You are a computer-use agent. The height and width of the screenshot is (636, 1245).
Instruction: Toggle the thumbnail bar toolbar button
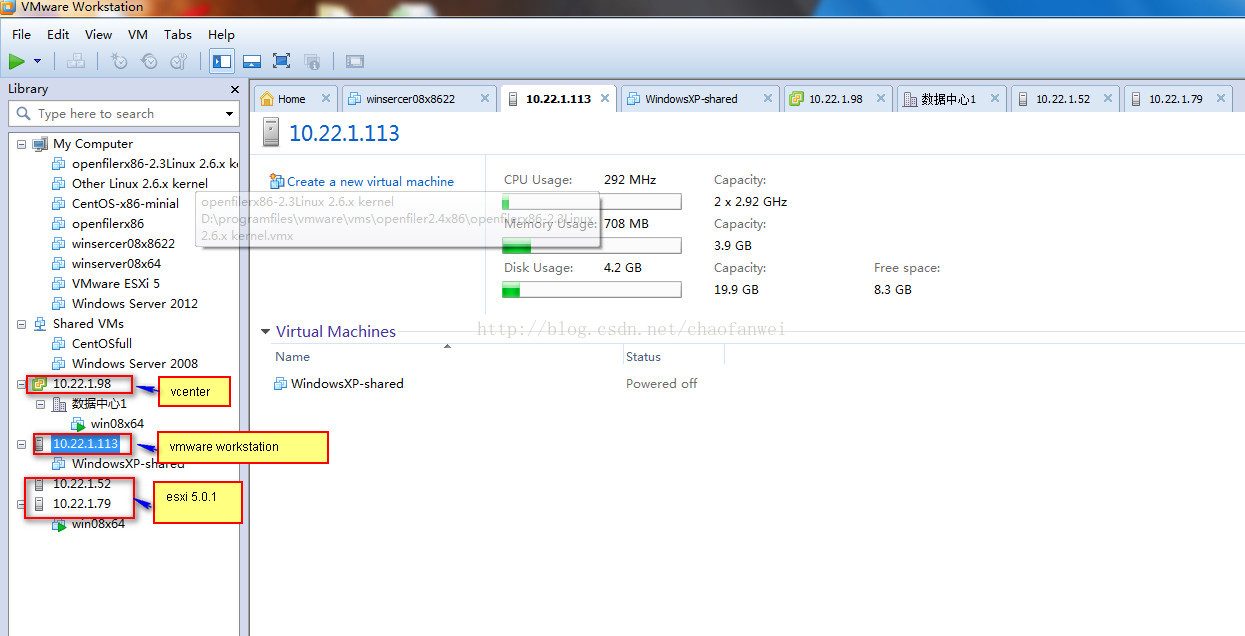point(252,62)
